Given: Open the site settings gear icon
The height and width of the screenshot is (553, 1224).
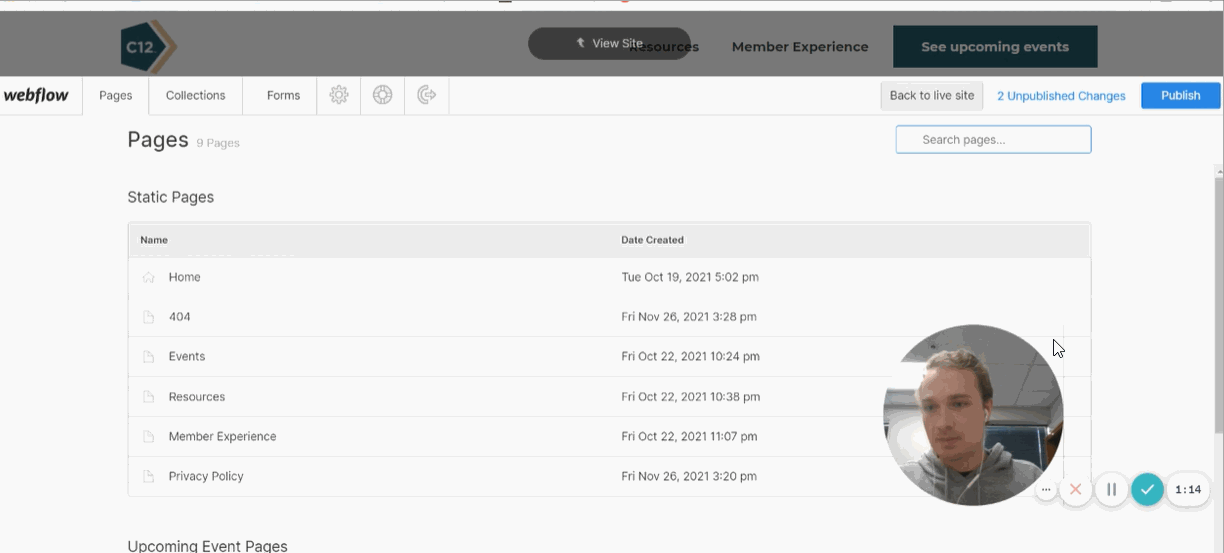Looking at the screenshot, I should point(339,95).
